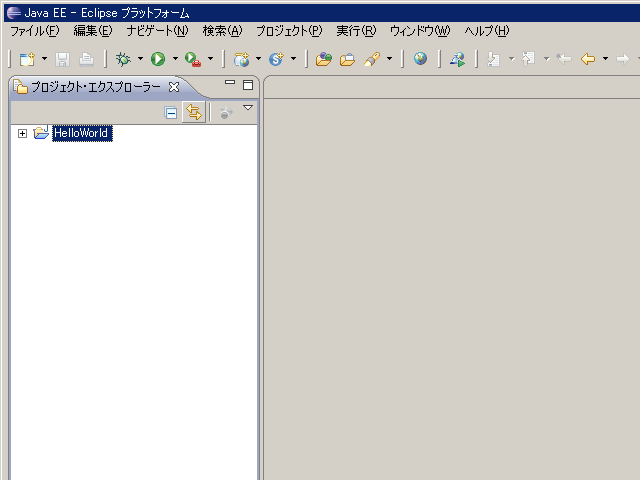This screenshot has width=640, height=480.
Task: Open the 実行(R) menu
Action: (356, 31)
